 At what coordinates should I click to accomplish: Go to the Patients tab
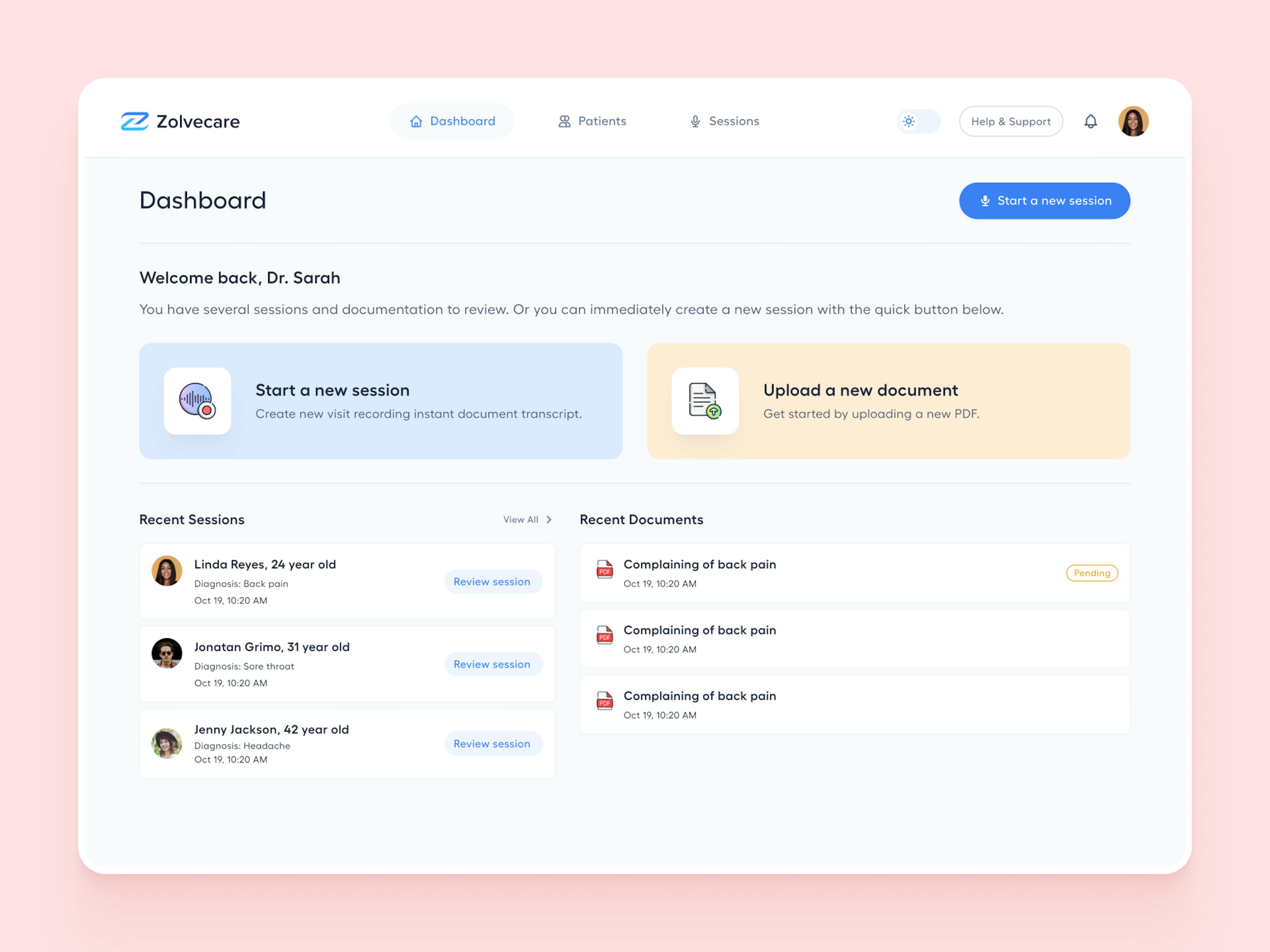[592, 121]
